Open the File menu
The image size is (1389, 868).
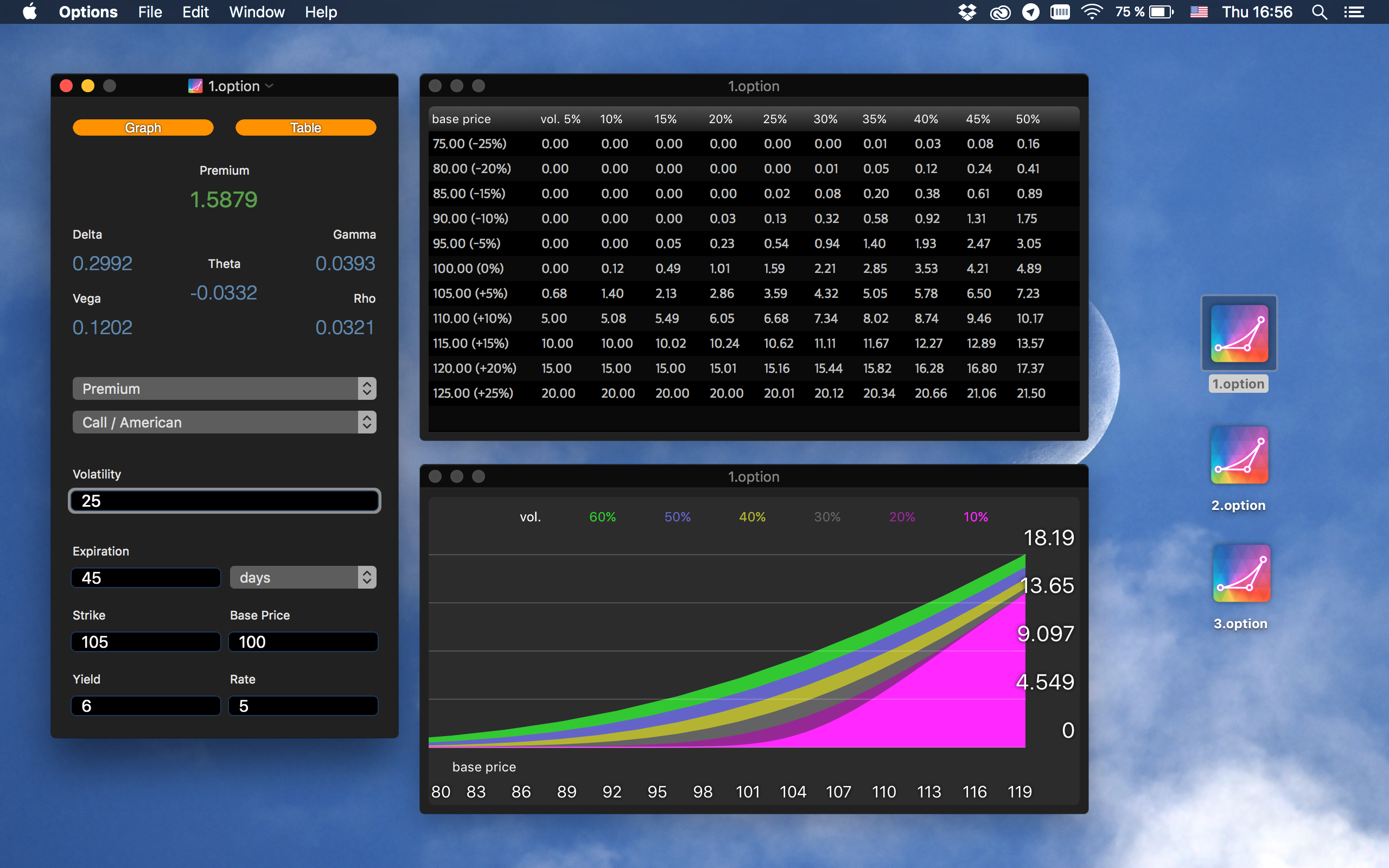(150, 12)
